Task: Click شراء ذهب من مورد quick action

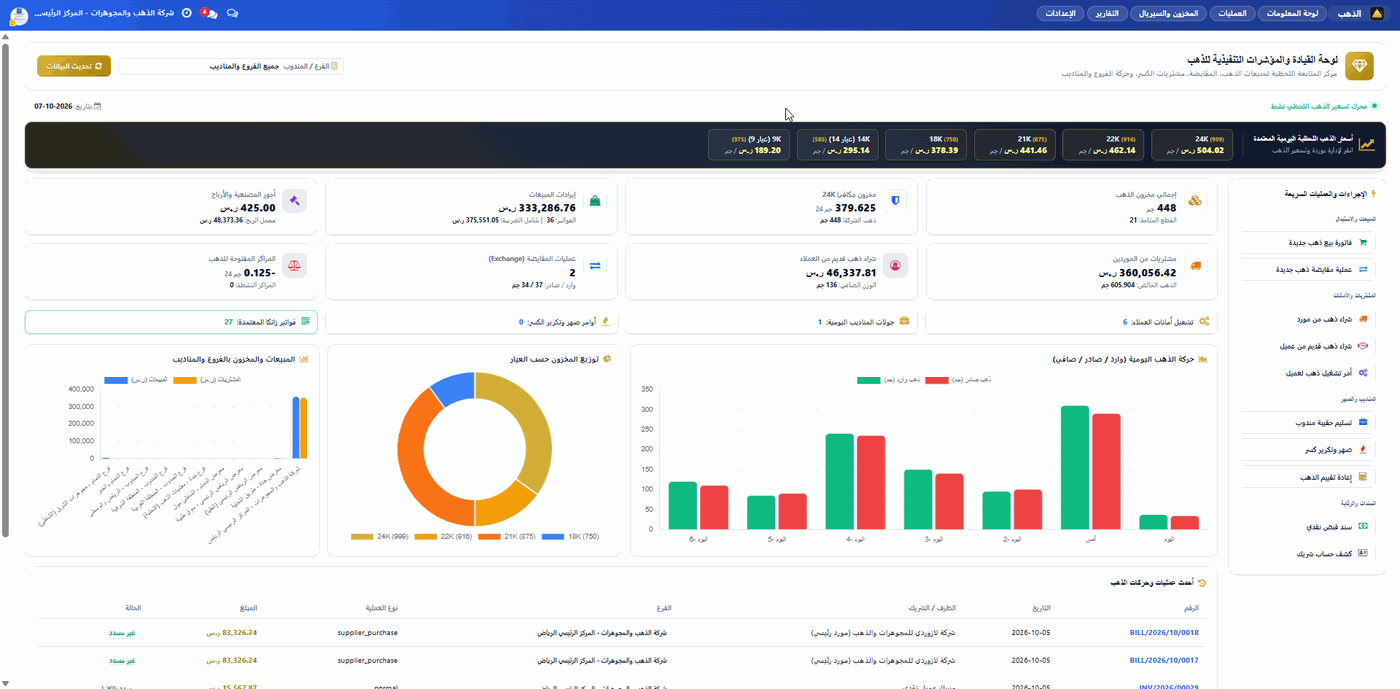Action: coord(1309,319)
